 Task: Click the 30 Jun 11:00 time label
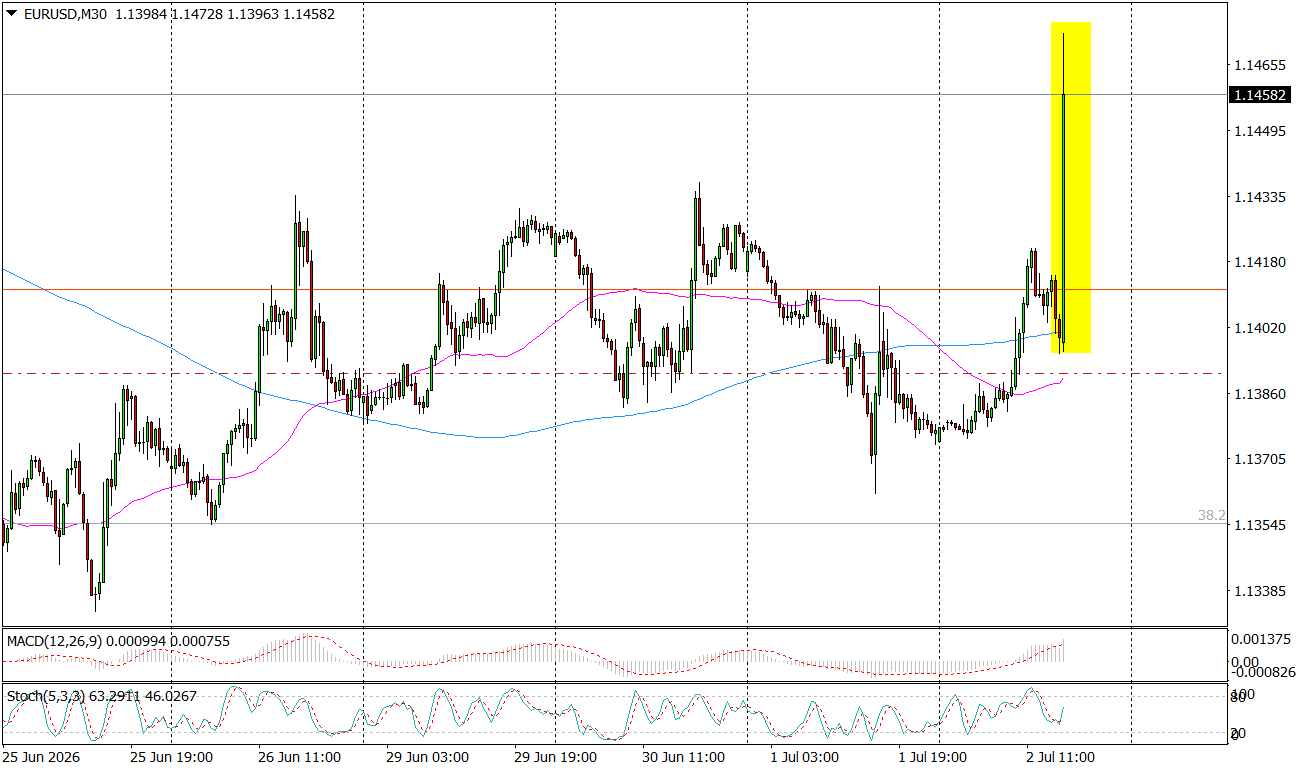(684, 758)
